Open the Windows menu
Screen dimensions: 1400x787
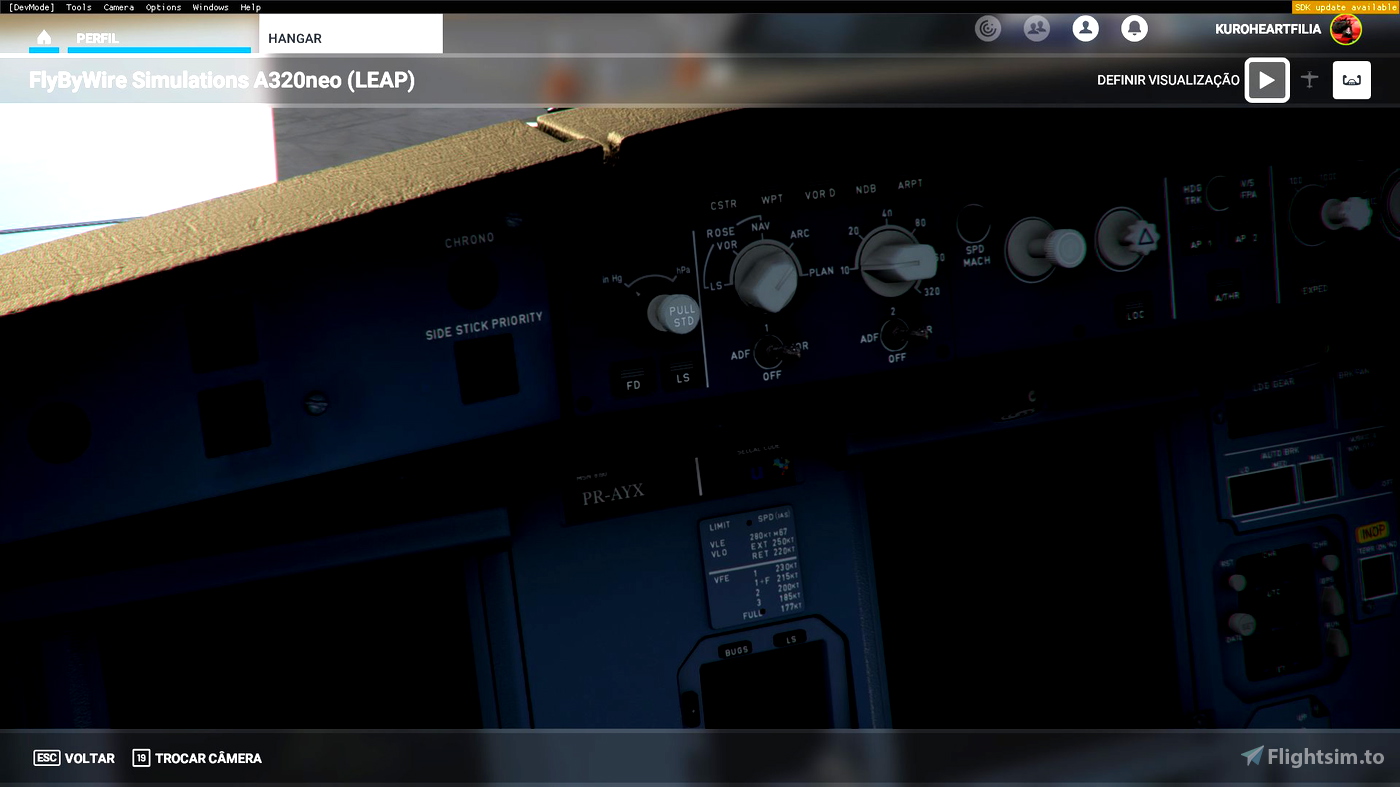210,7
